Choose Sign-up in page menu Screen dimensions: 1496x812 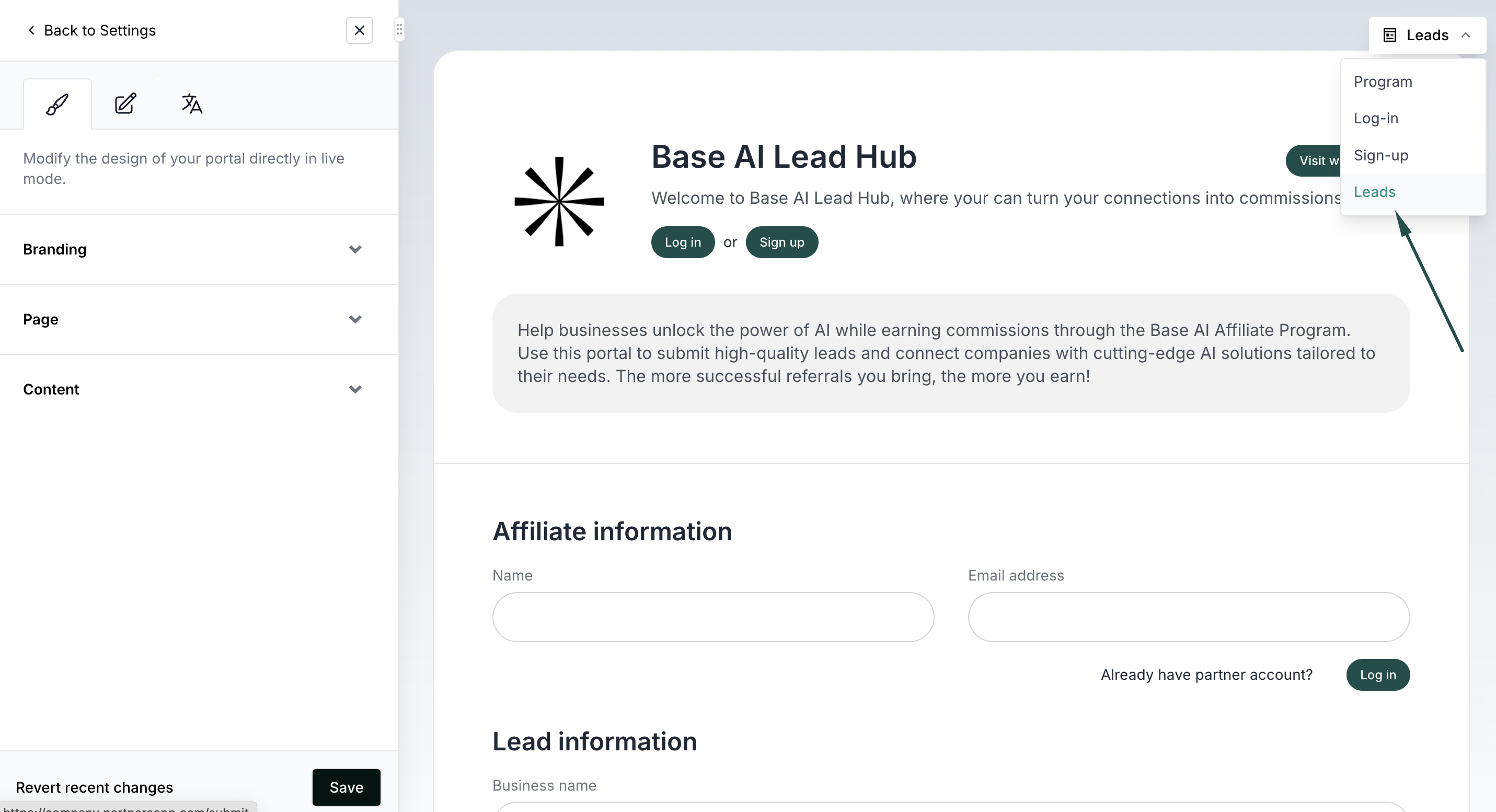(1380, 156)
